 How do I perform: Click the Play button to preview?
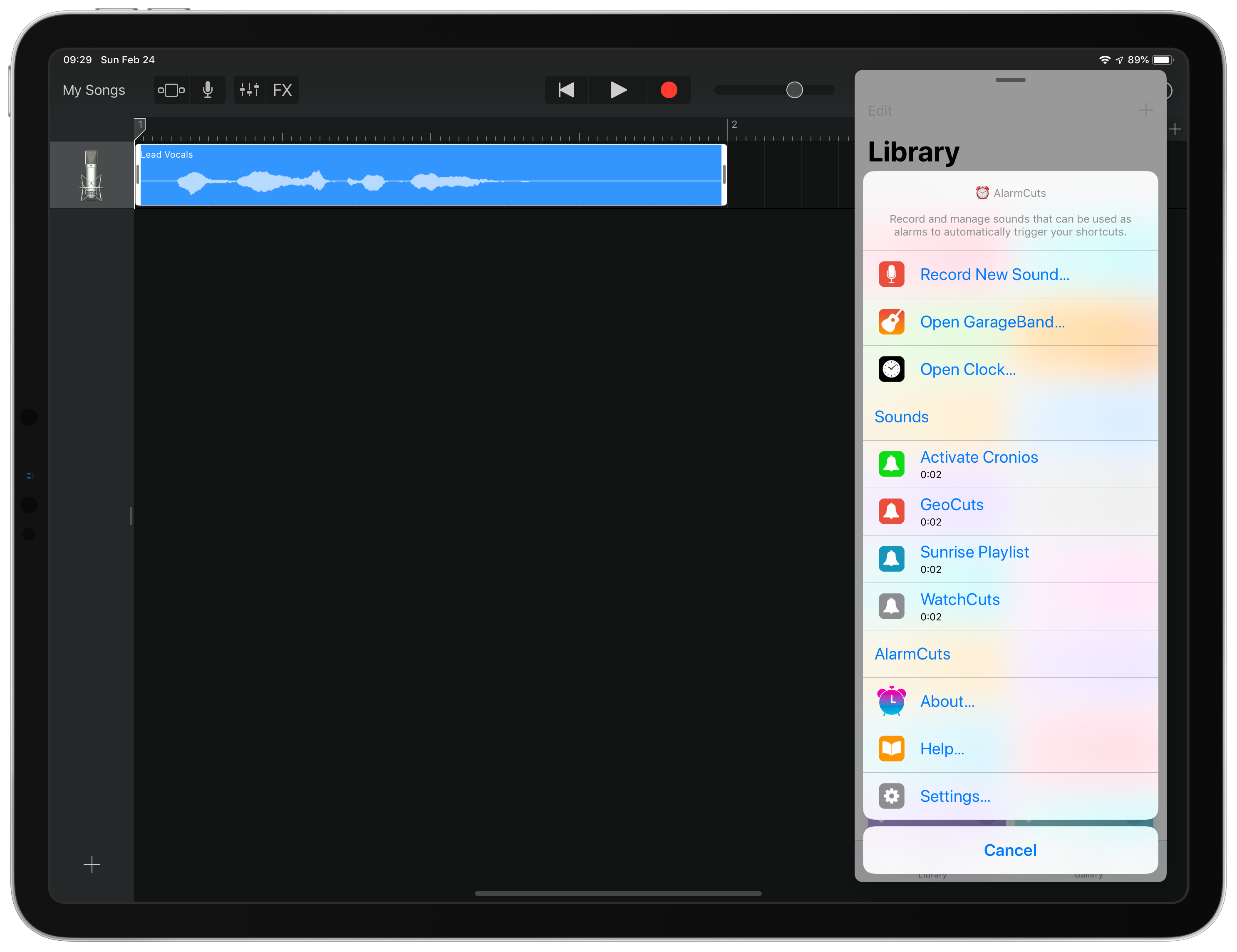pos(618,90)
